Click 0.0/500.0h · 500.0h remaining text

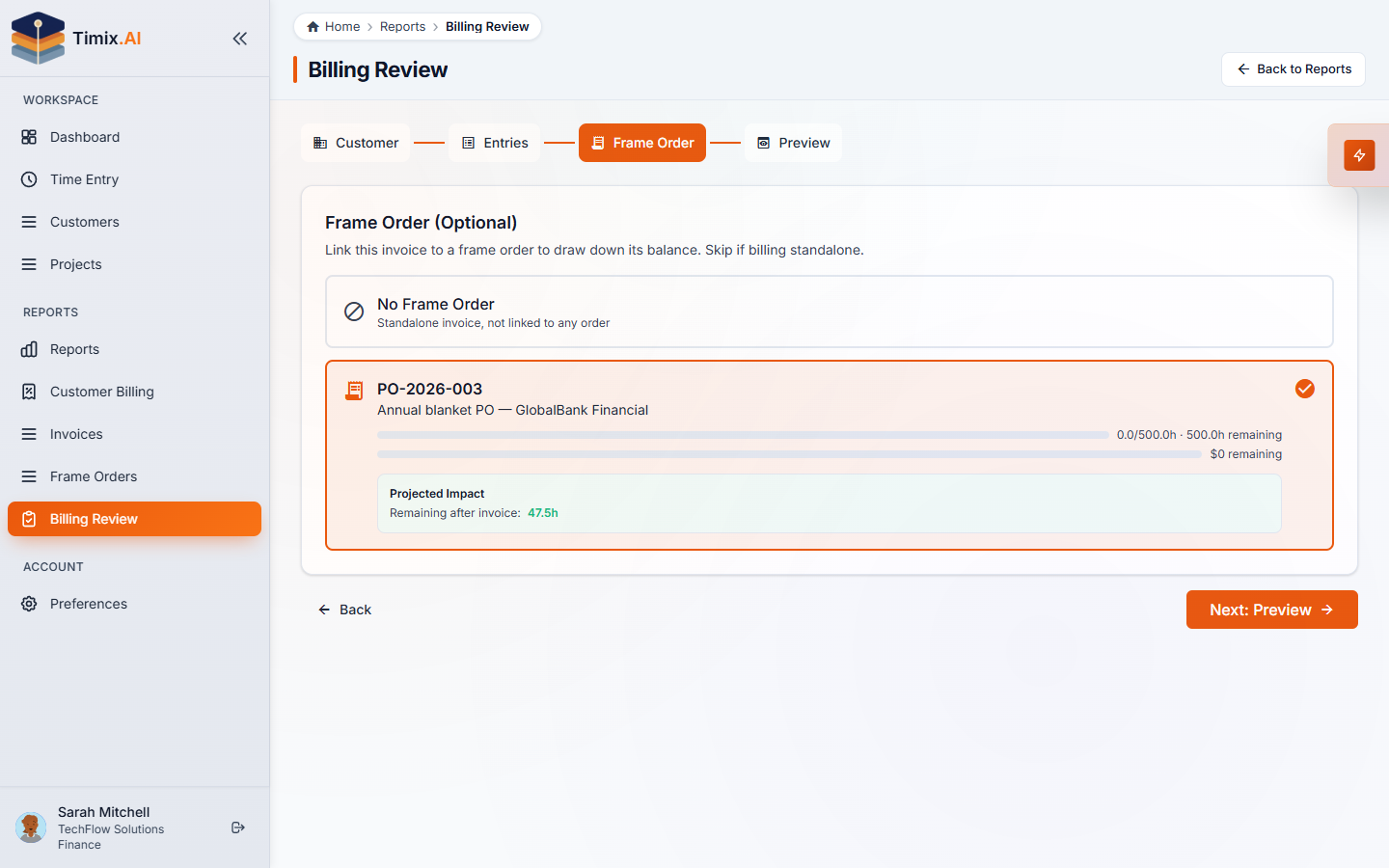(1199, 435)
